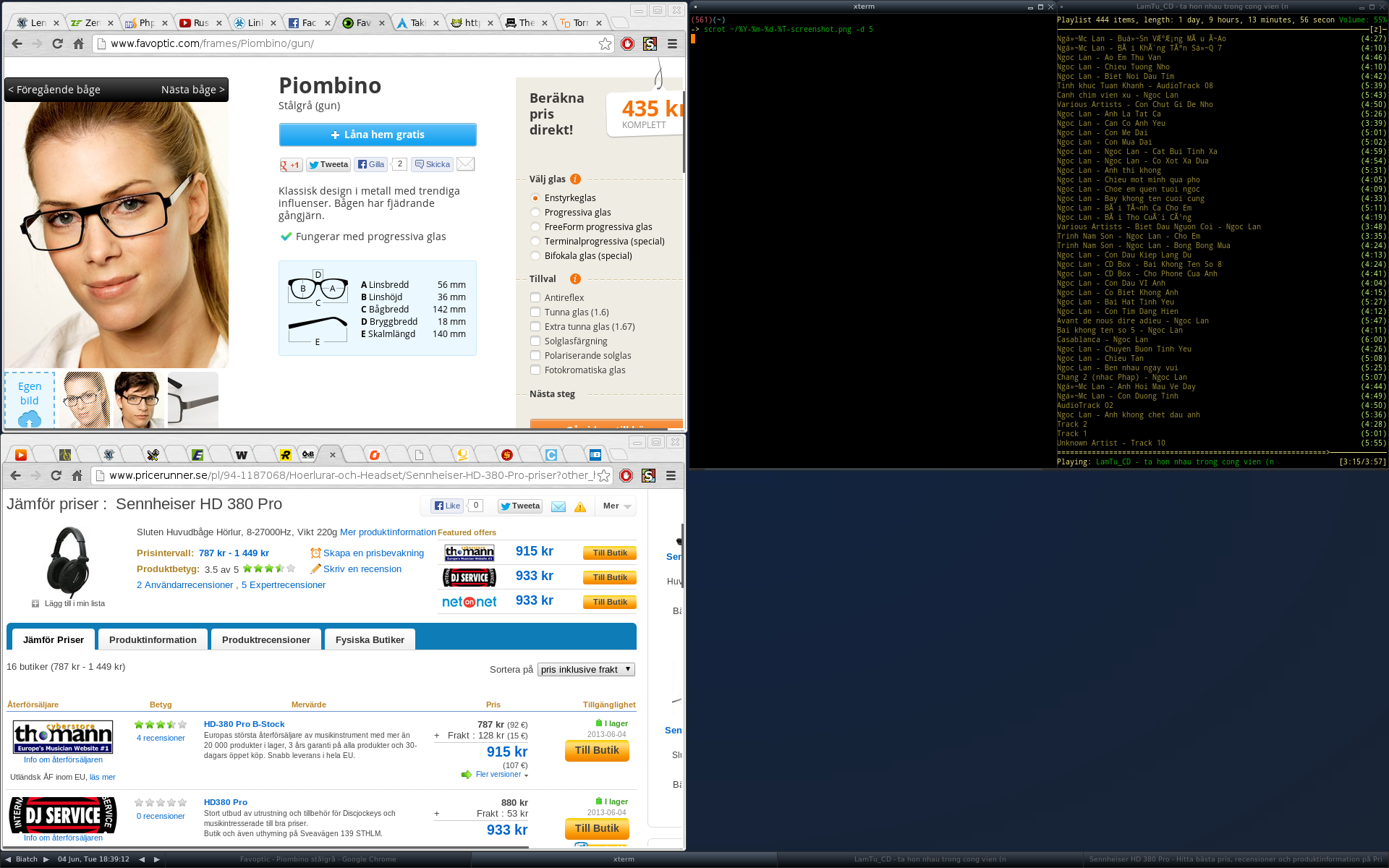
Task: Open home page in the favoptic browser window
Action: point(78,43)
